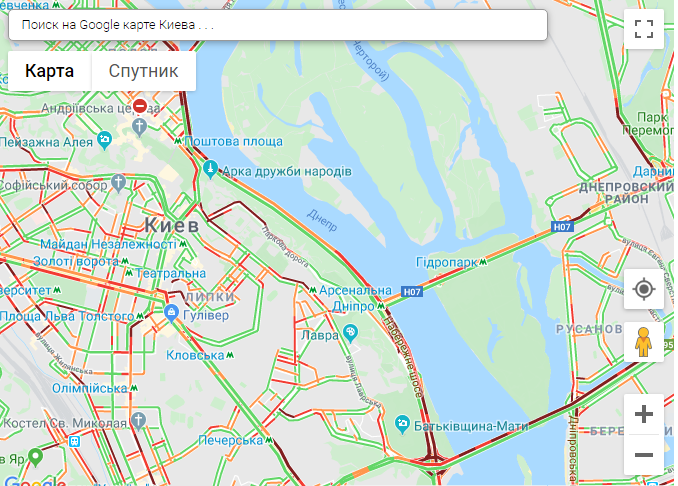Select the Пейзажна Алея camera marker
This screenshot has height=486, width=678.
click(x=104, y=140)
